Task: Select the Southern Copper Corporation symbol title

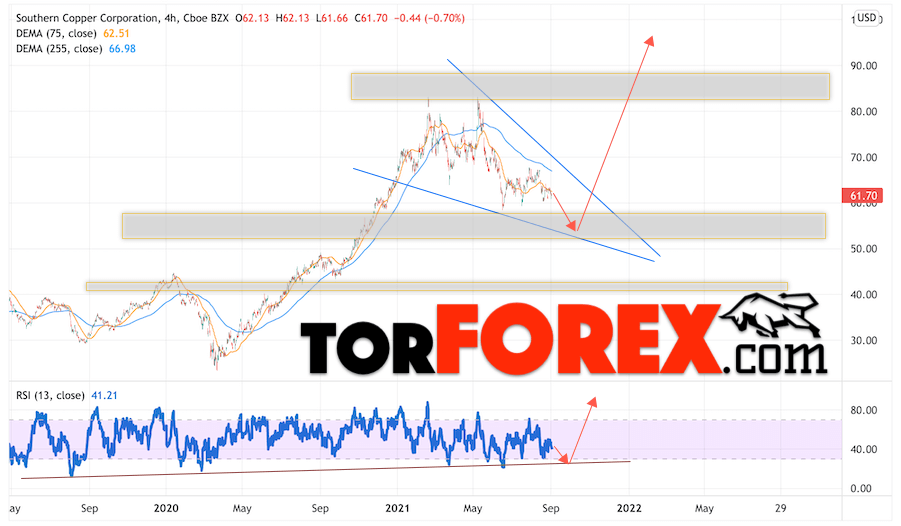Action: pyautogui.click(x=86, y=18)
